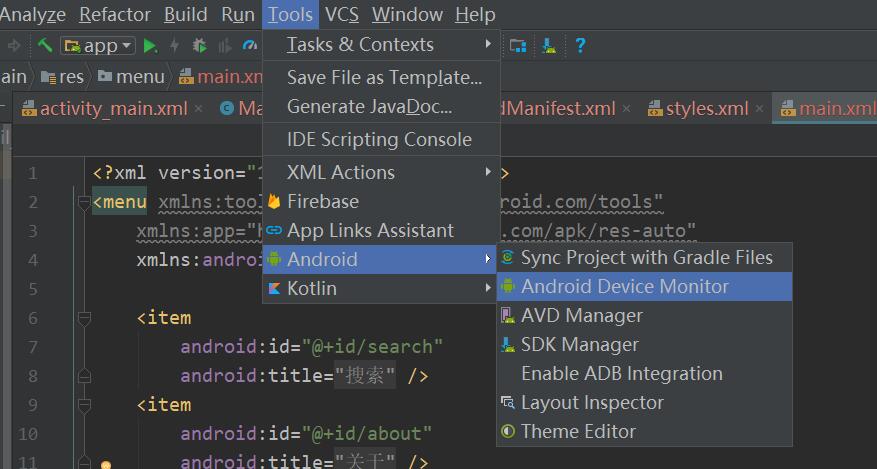Click the 搜索 title string value
The image size is (877, 469).
365,376
